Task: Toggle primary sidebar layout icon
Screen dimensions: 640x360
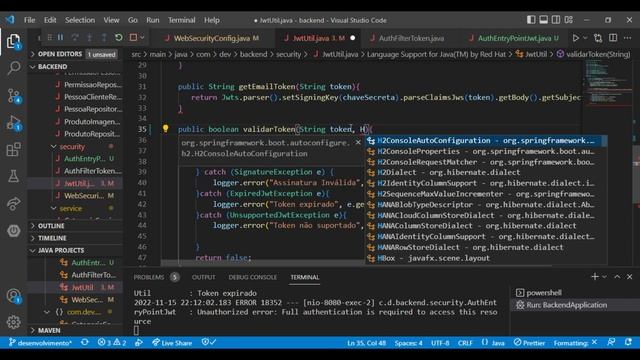Action: coord(531,20)
